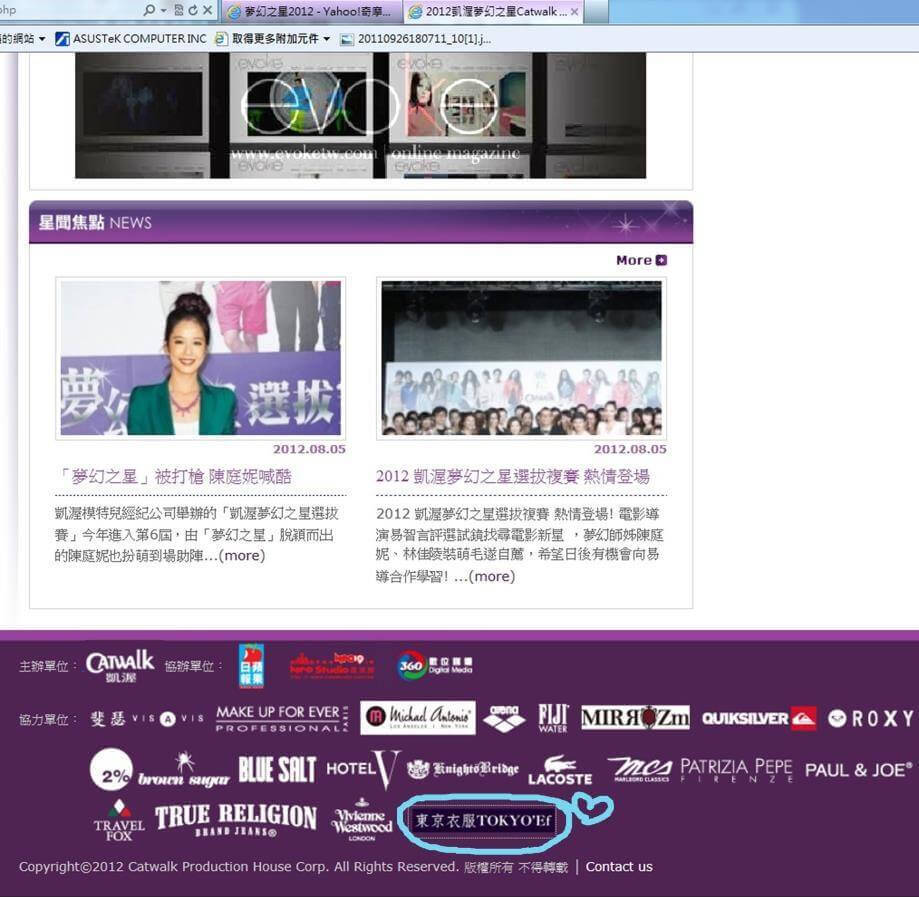919x897 pixels.
Task: Click the arrow icon beside More
Action: click(x=661, y=260)
